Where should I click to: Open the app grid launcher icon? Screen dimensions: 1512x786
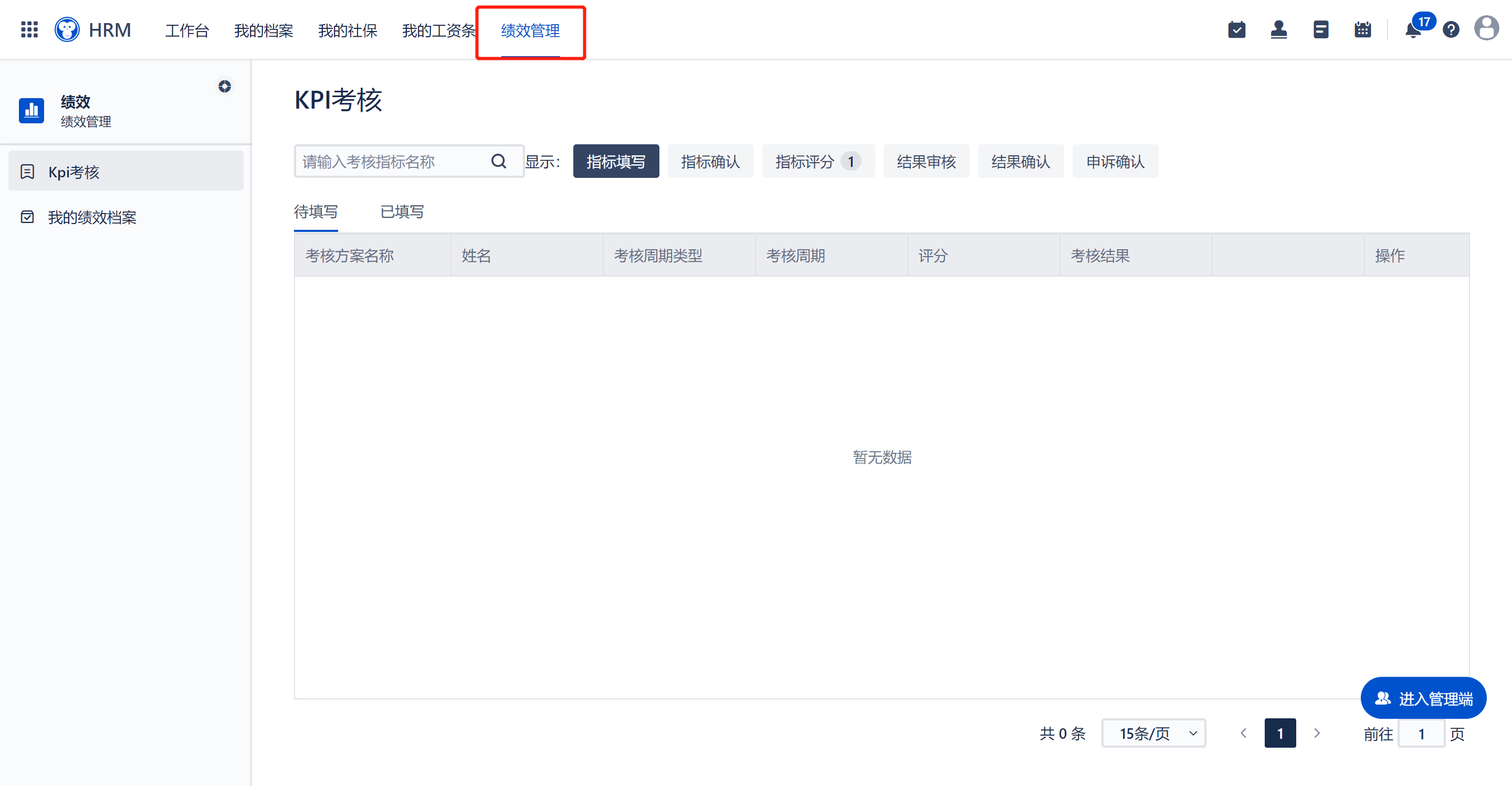coord(29,30)
